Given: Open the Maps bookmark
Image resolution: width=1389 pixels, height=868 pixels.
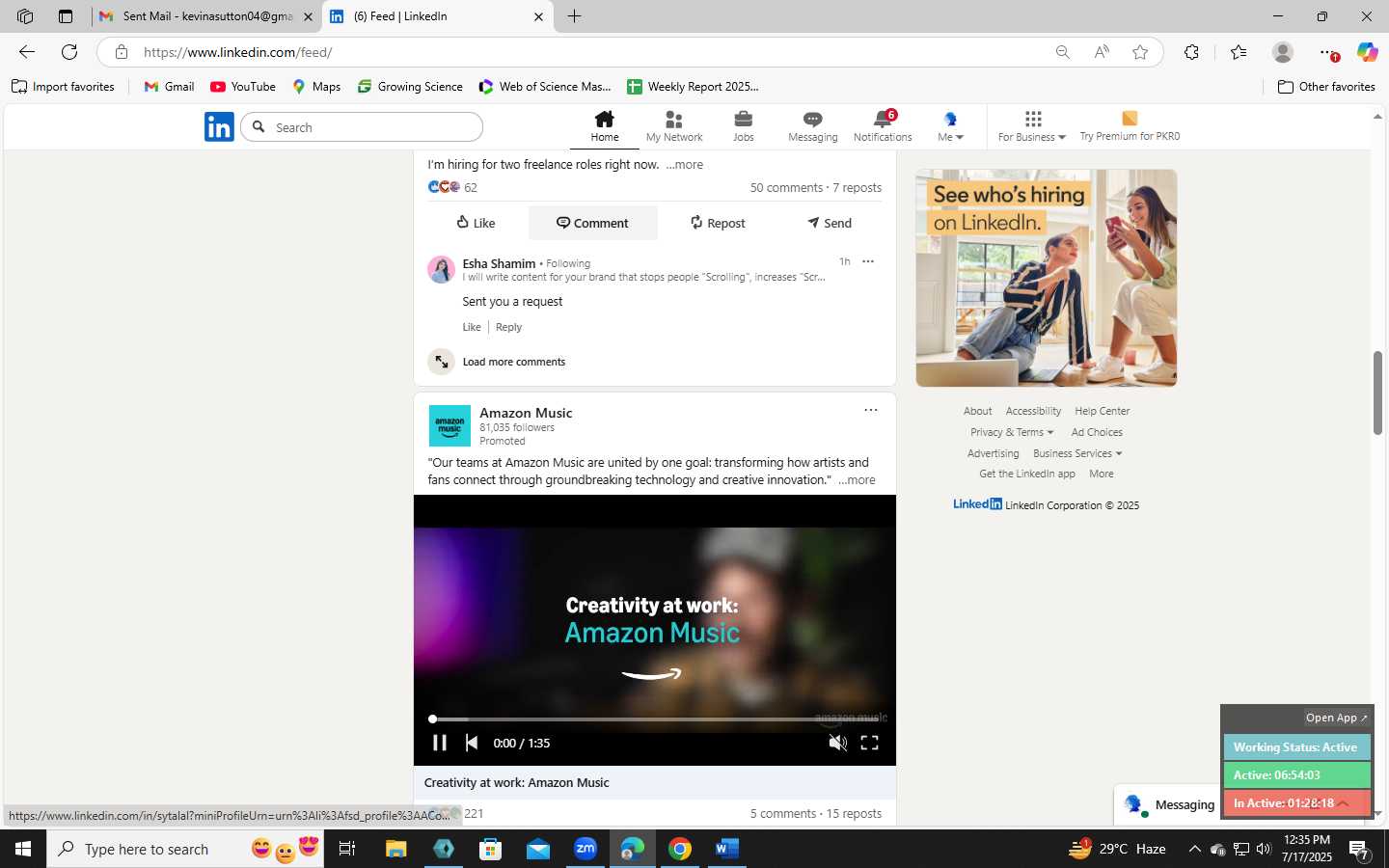Looking at the screenshot, I should 316,87.
